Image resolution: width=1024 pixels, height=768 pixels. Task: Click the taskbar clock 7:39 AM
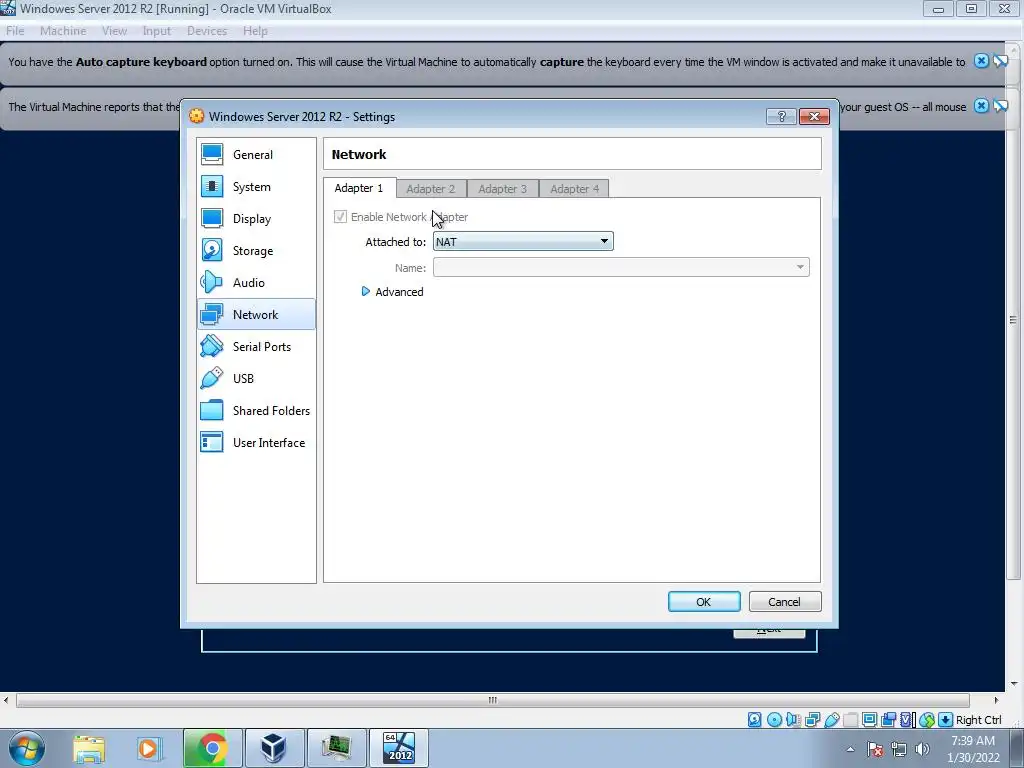pos(973,741)
